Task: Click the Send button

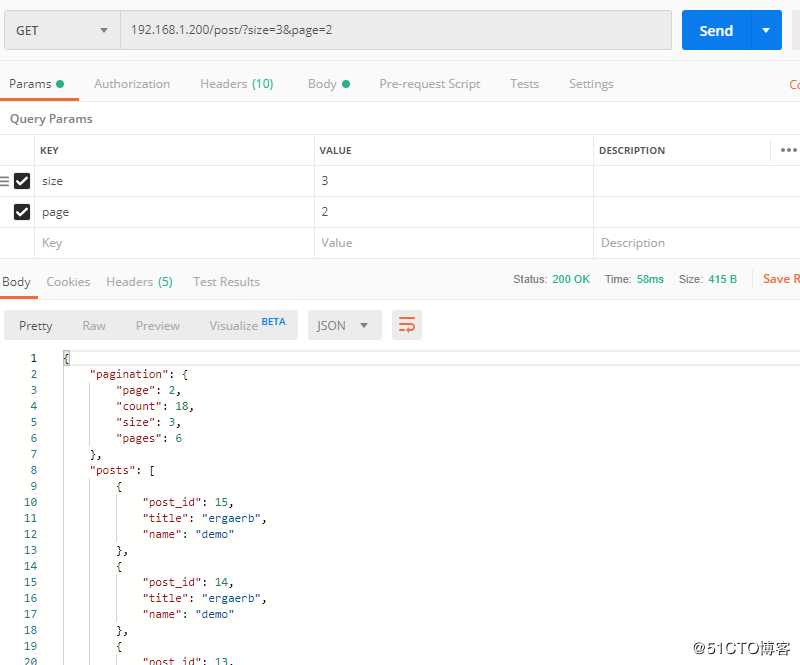Action: 716,30
